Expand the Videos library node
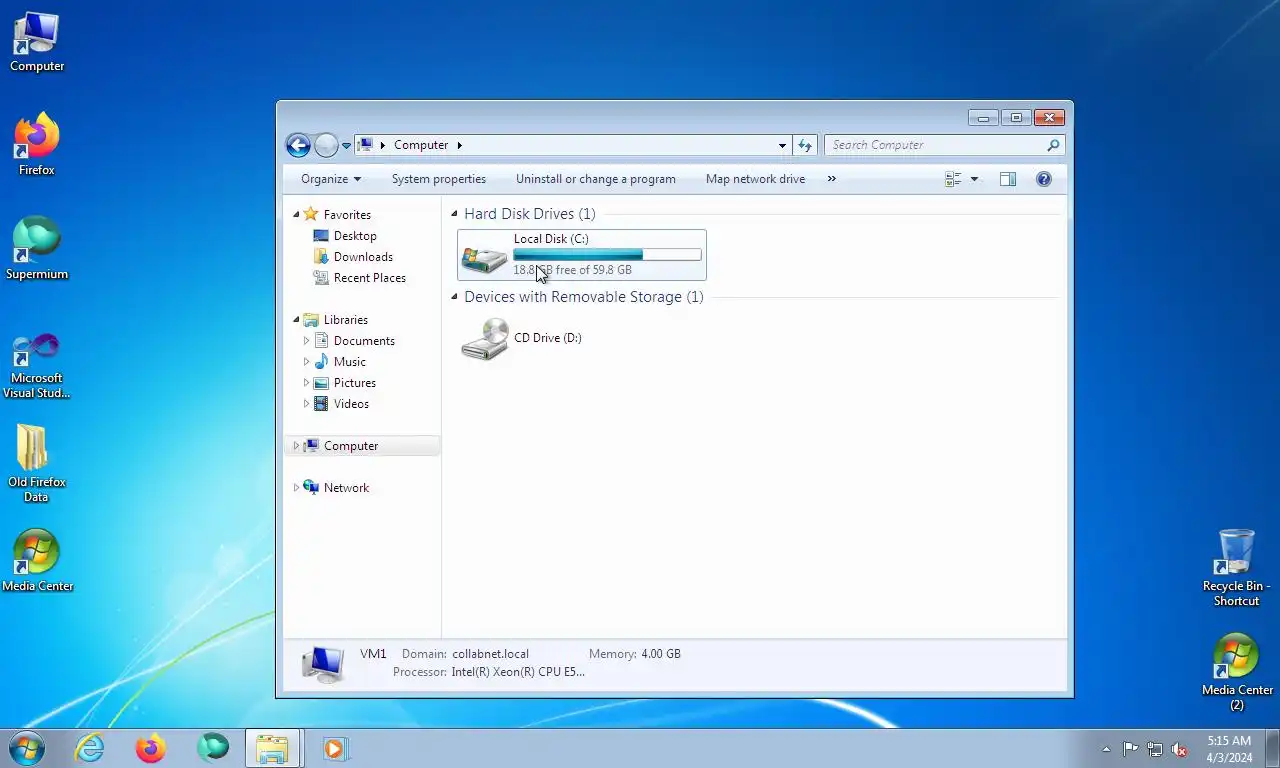 pyautogui.click(x=306, y=404)
